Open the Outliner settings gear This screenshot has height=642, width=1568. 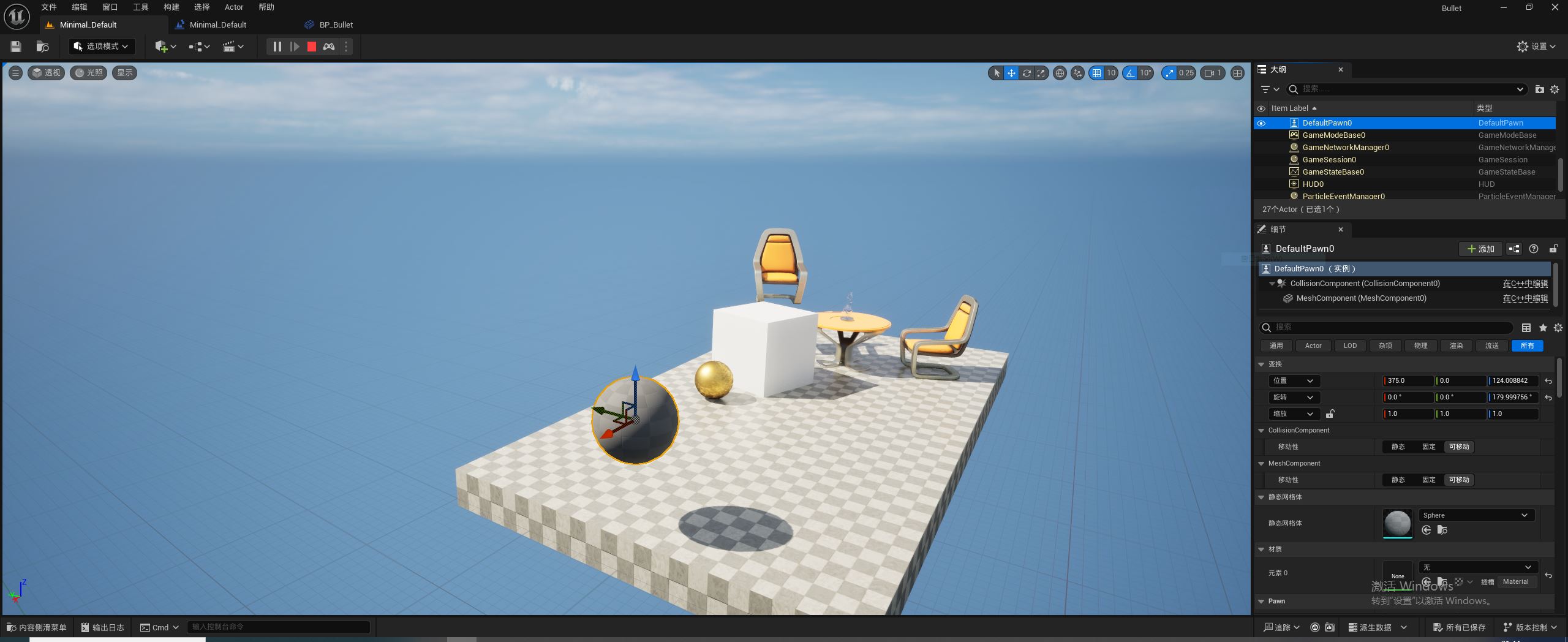tap(1555, 89)
